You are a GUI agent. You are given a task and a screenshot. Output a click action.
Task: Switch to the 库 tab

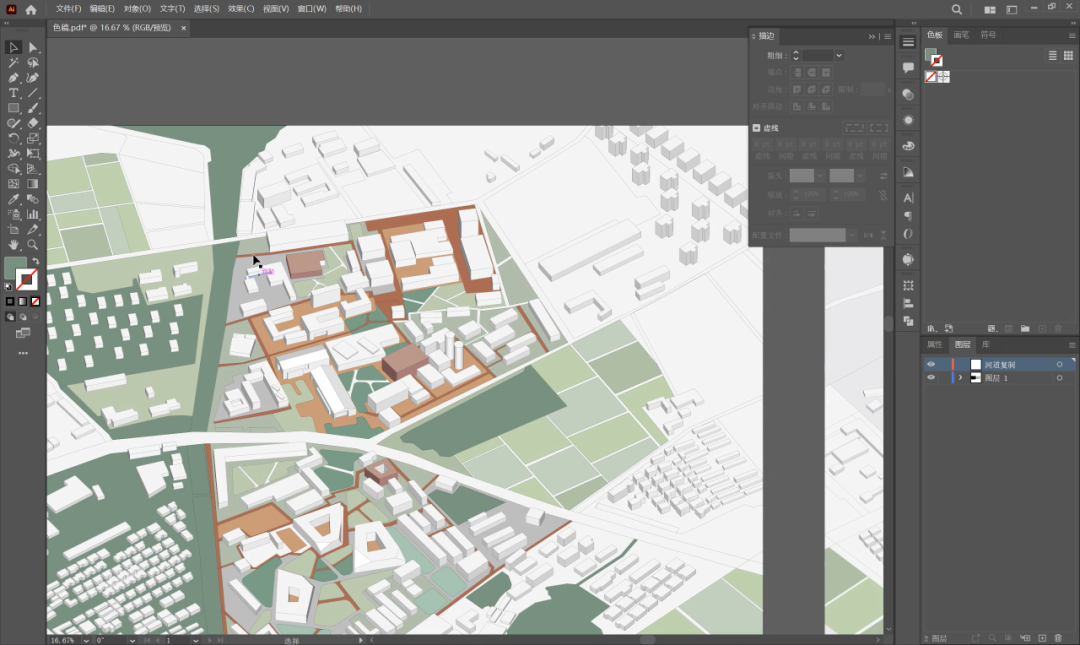tap(986, 344)
